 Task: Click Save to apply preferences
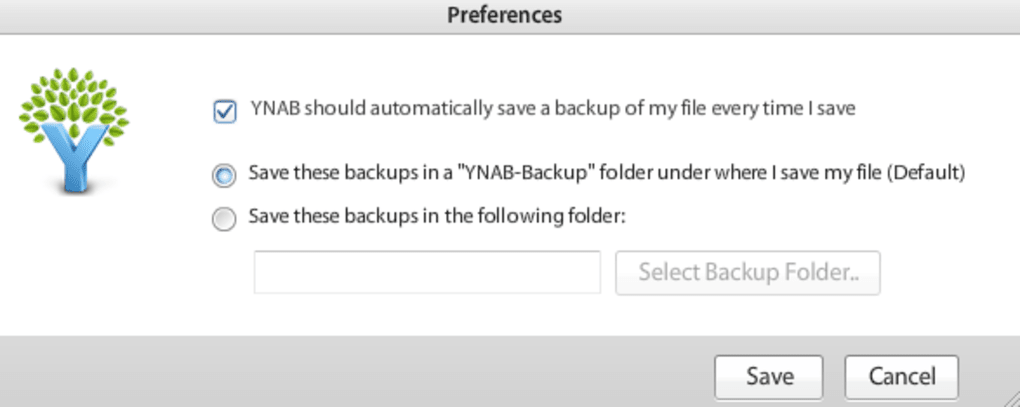(769, 376)
